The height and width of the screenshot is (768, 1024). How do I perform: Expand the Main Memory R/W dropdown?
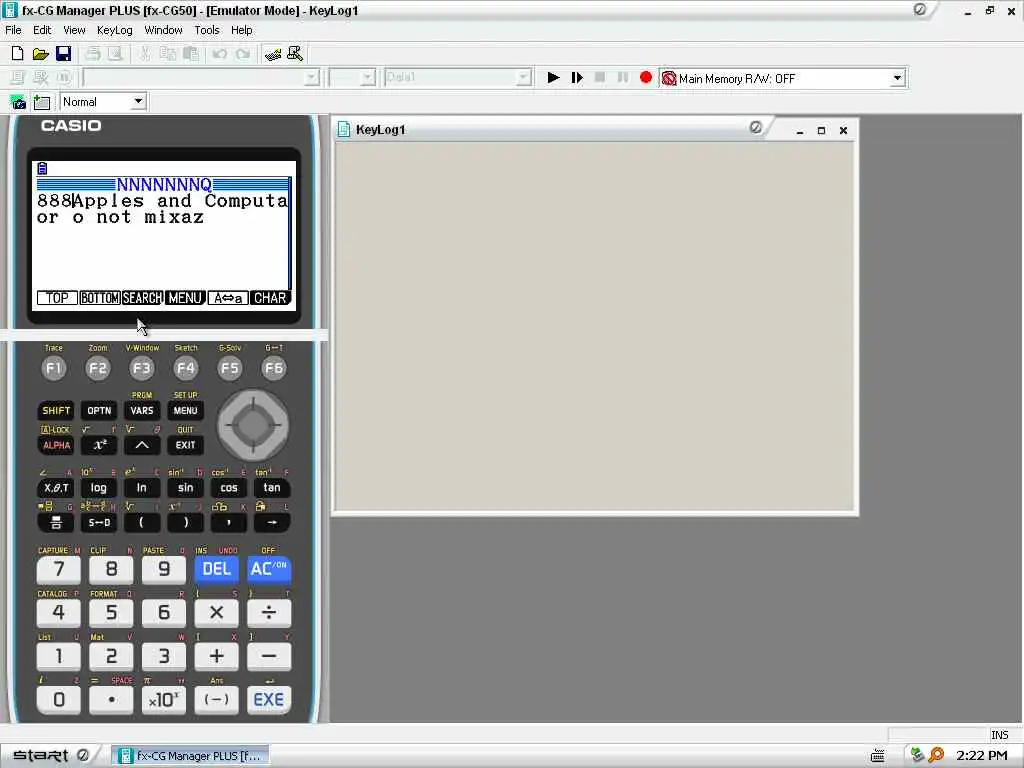pyautogui.click(x=897, y=78)
